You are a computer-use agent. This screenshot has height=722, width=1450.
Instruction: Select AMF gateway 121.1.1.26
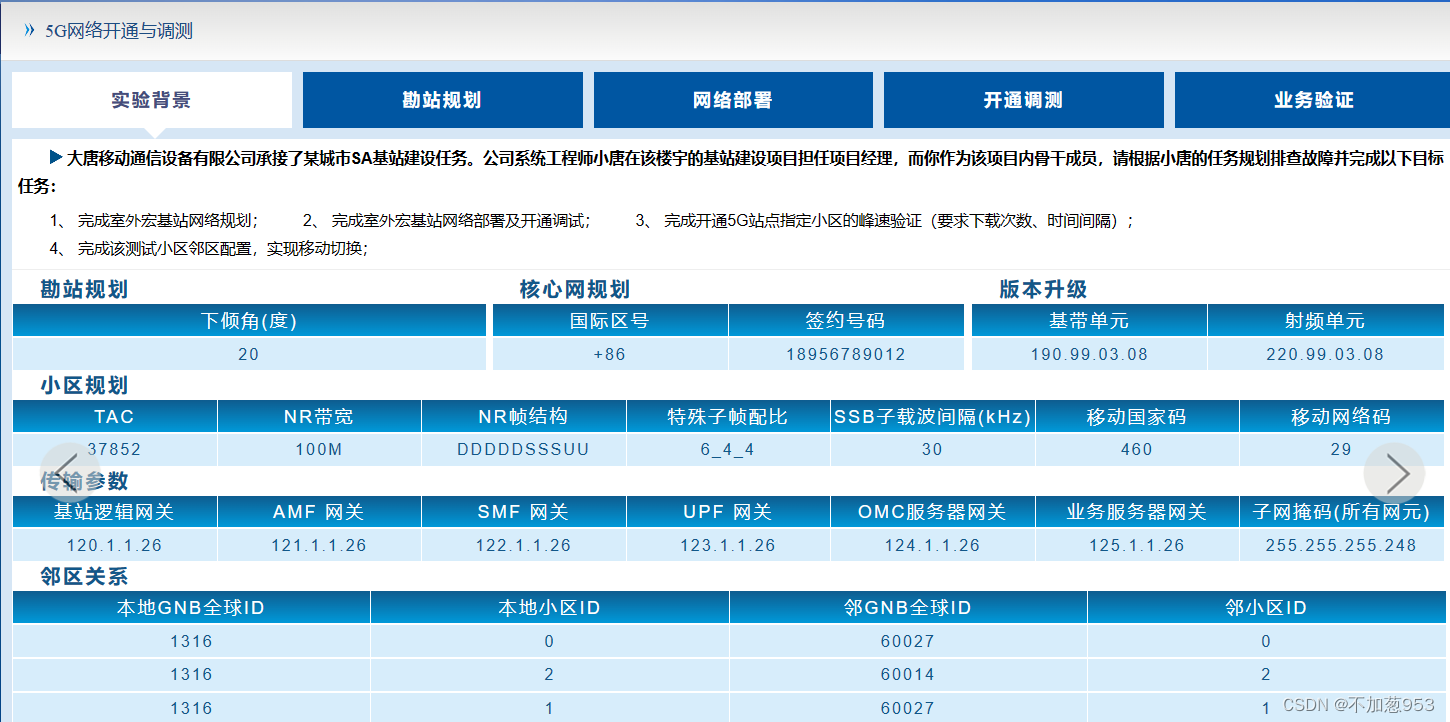(319, 546)
